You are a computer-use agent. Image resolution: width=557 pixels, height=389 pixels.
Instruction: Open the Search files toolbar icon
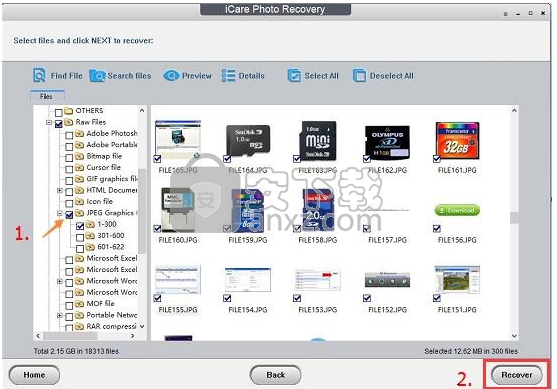tap(97, 76)
